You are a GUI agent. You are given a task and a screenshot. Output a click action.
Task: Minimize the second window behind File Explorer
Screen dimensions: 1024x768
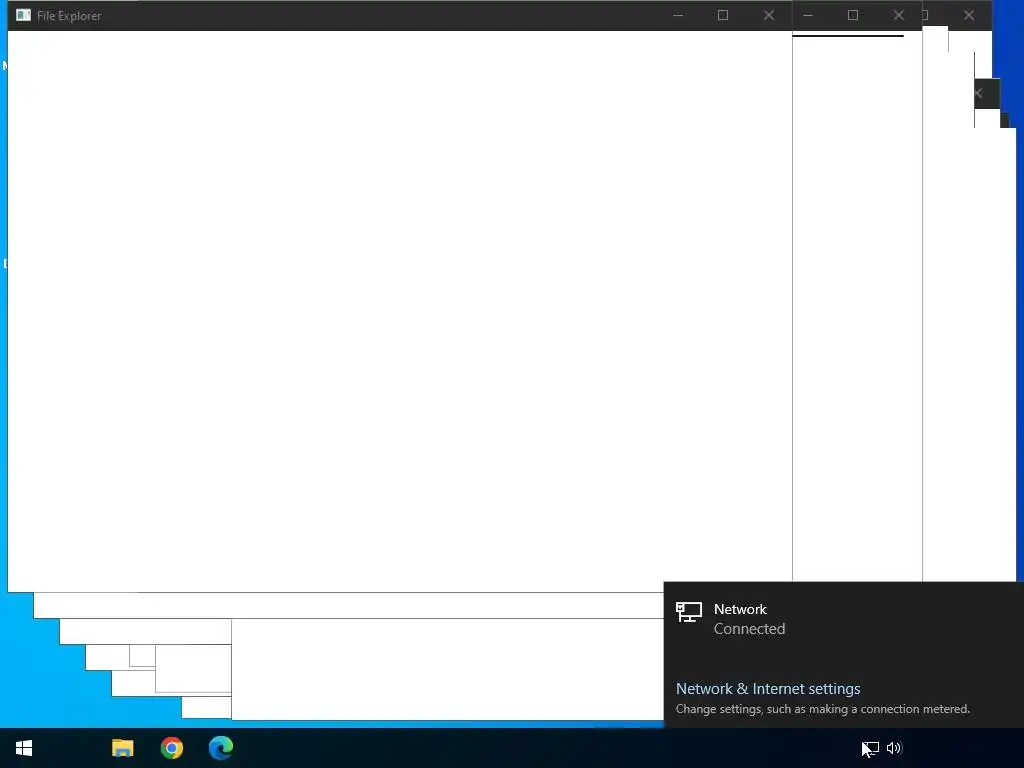(x=808, y=15)
